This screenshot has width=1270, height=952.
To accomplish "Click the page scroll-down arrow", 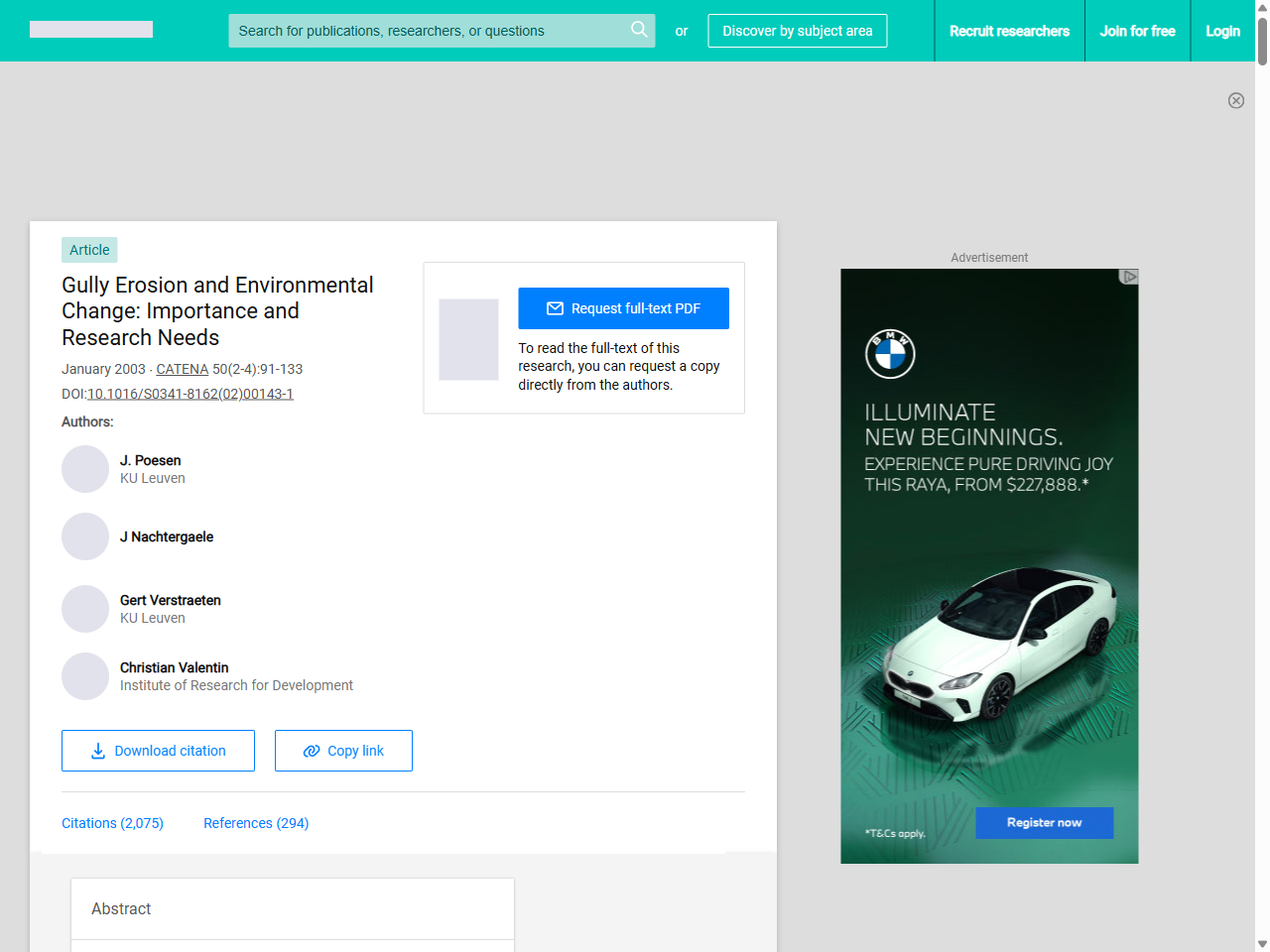I will click(x=1261, y=943).
